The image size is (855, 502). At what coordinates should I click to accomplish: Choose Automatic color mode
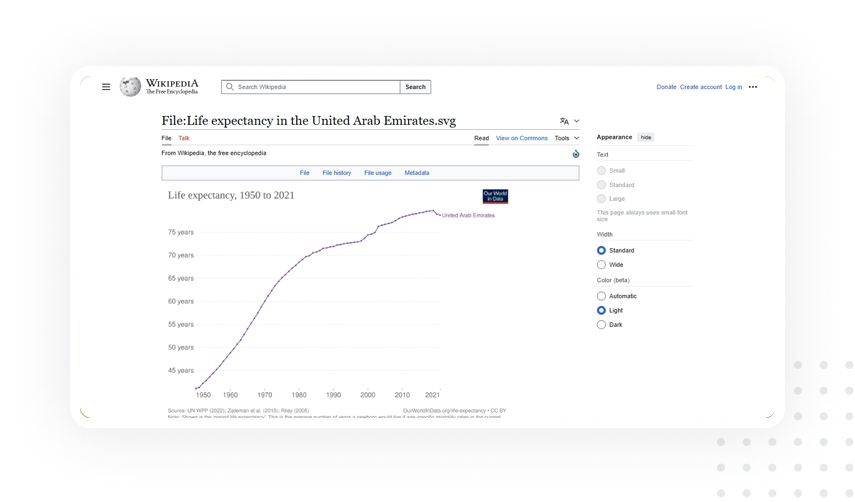click(x=601, y=296)
